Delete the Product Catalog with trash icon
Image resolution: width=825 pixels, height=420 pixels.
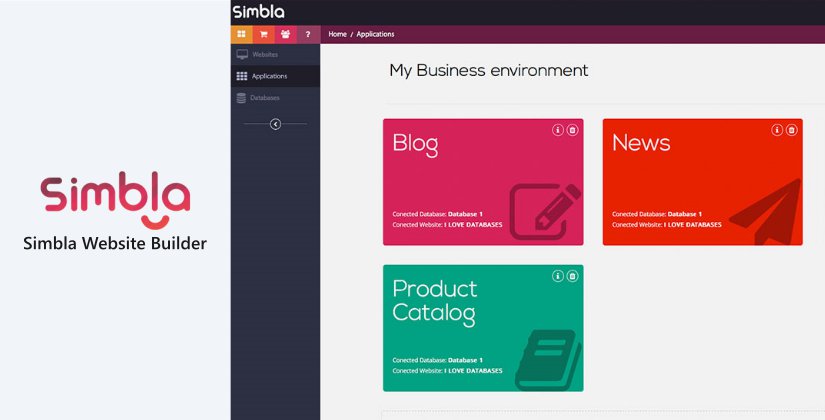click(572, 276)
